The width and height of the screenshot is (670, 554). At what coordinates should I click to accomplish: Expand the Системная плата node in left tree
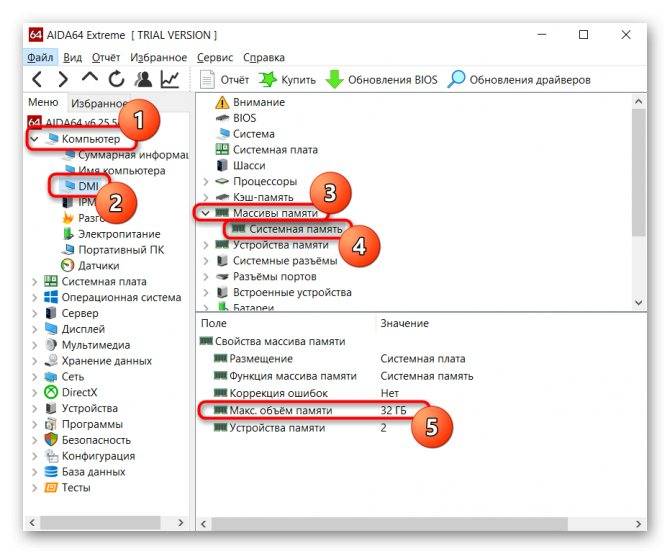35,281
